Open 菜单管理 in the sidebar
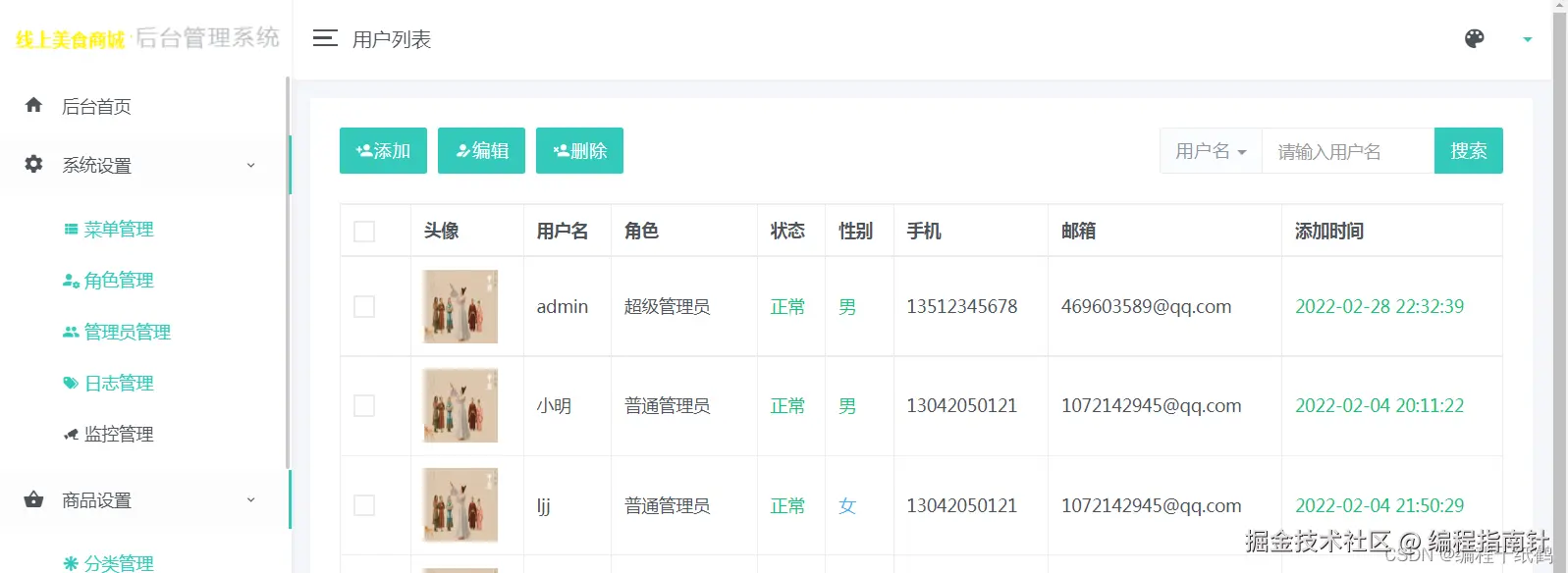 coord(119,229)
